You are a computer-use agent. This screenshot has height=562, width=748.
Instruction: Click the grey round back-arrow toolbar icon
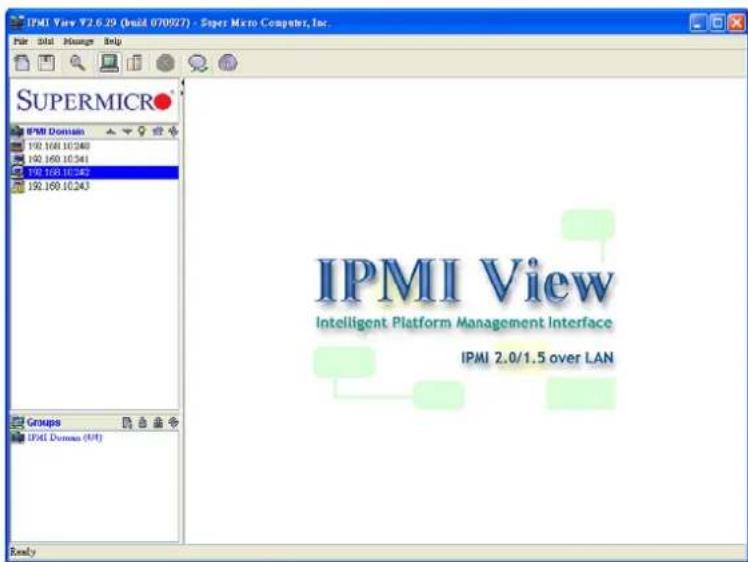166,63
